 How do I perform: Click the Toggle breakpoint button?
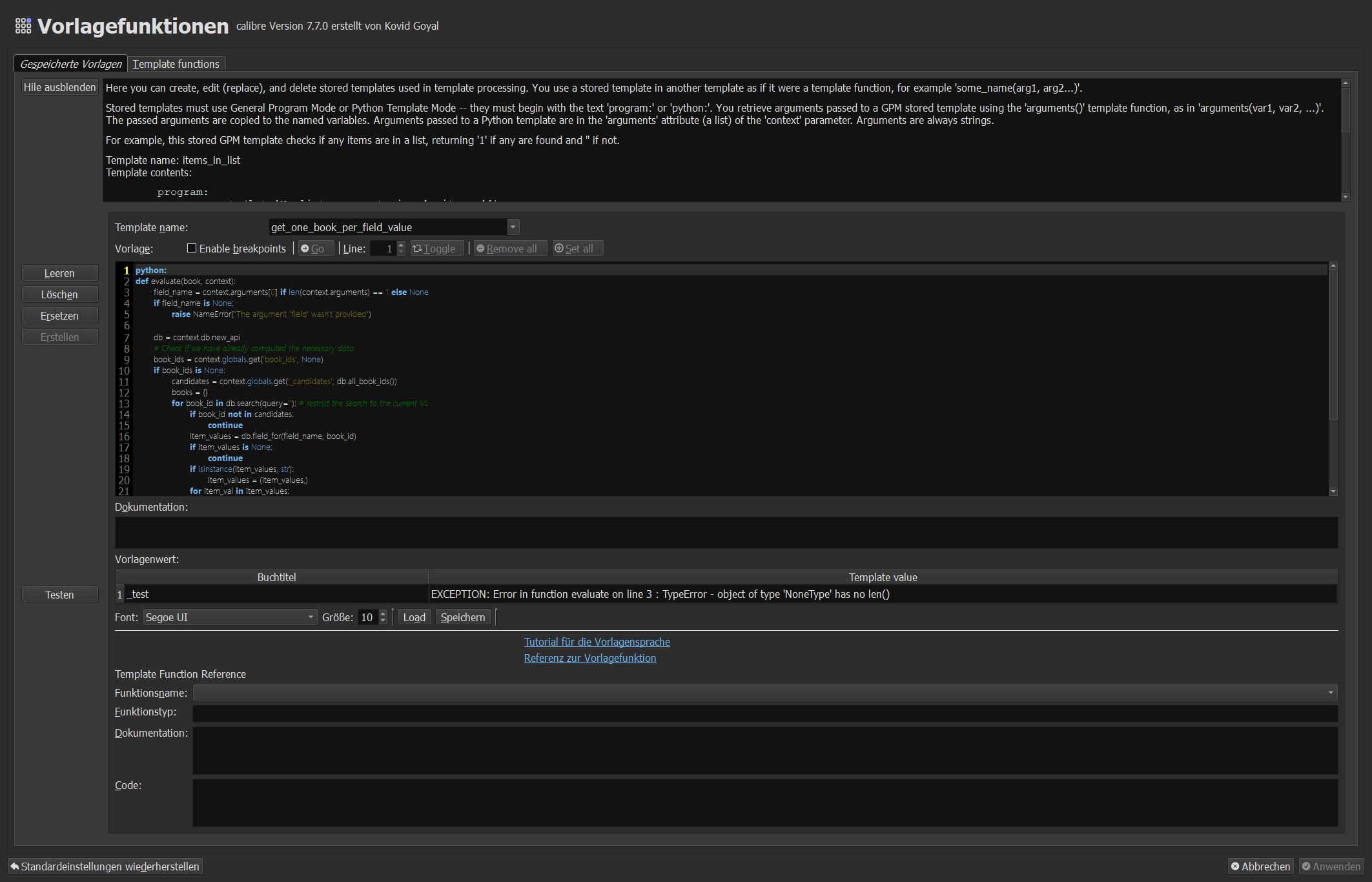[x=436, y=249]
